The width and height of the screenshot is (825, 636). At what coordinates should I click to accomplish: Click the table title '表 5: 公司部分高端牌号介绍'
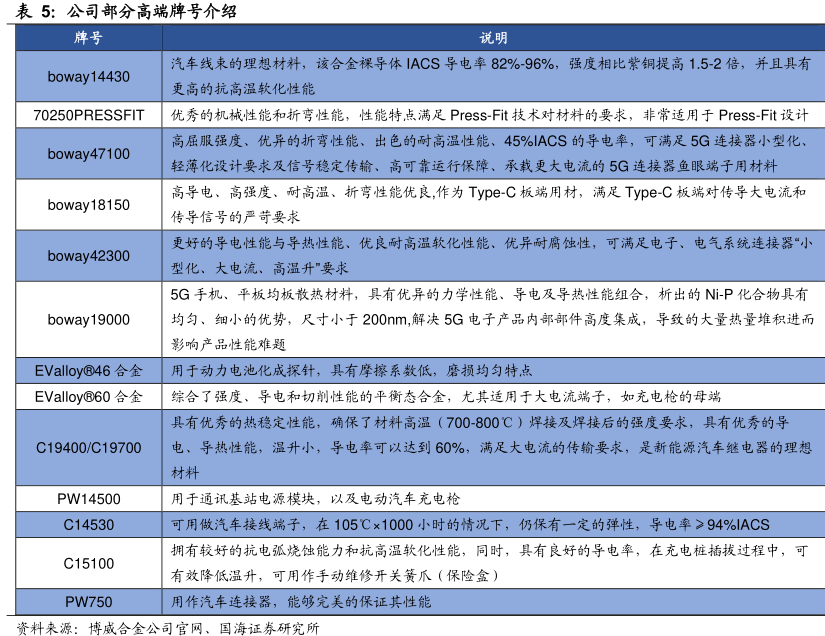127,12
